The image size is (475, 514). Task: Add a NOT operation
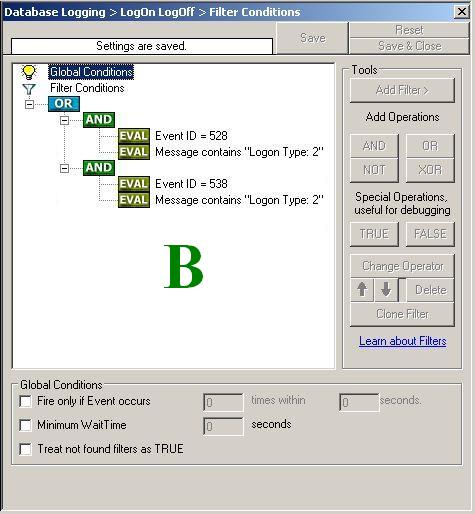point(374,170)
